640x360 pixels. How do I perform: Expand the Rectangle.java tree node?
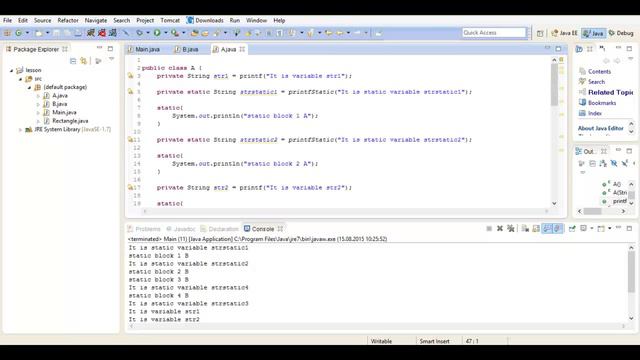(38, 121)
